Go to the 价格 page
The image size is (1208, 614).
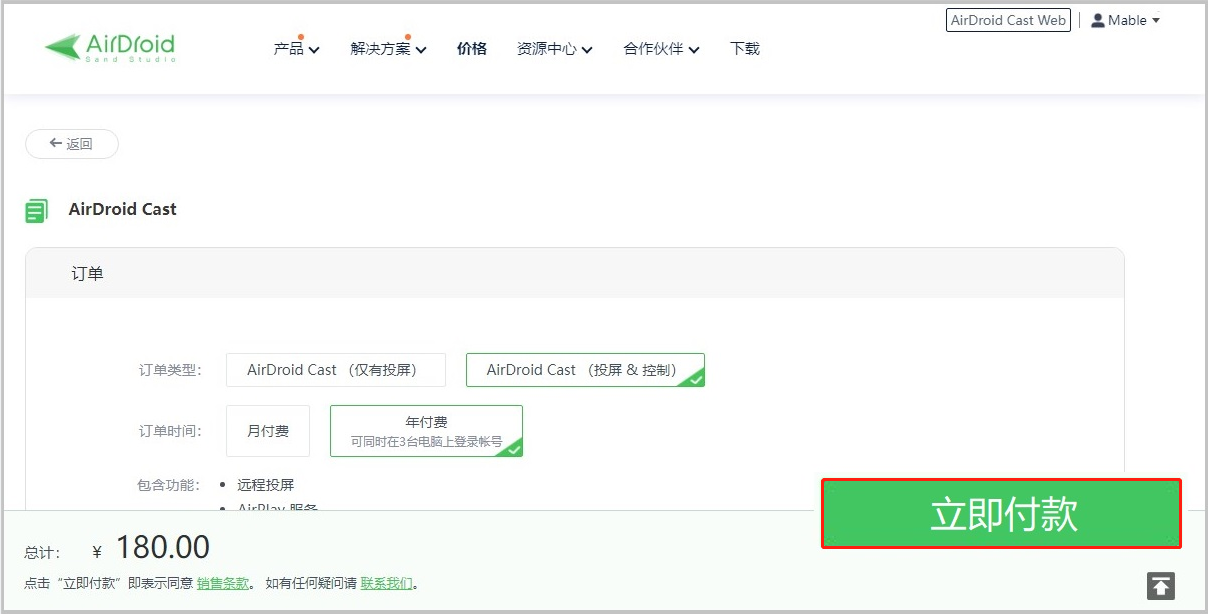(x=472, y=48)
